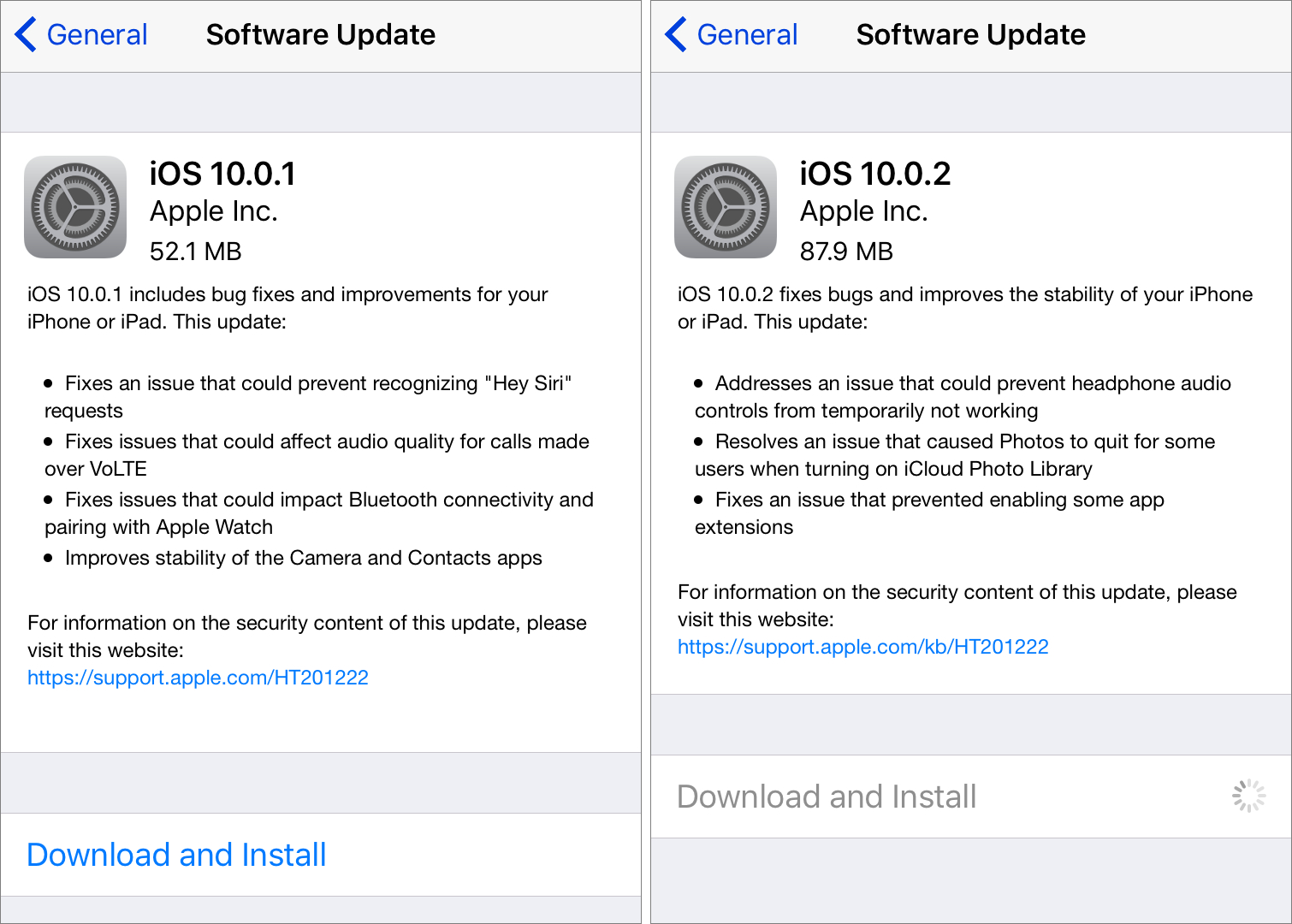The height and width of the screenshot is (924, 1292).
Task: Click the iCloud Photo Library bullet point
Action: [x=964, y=442]
